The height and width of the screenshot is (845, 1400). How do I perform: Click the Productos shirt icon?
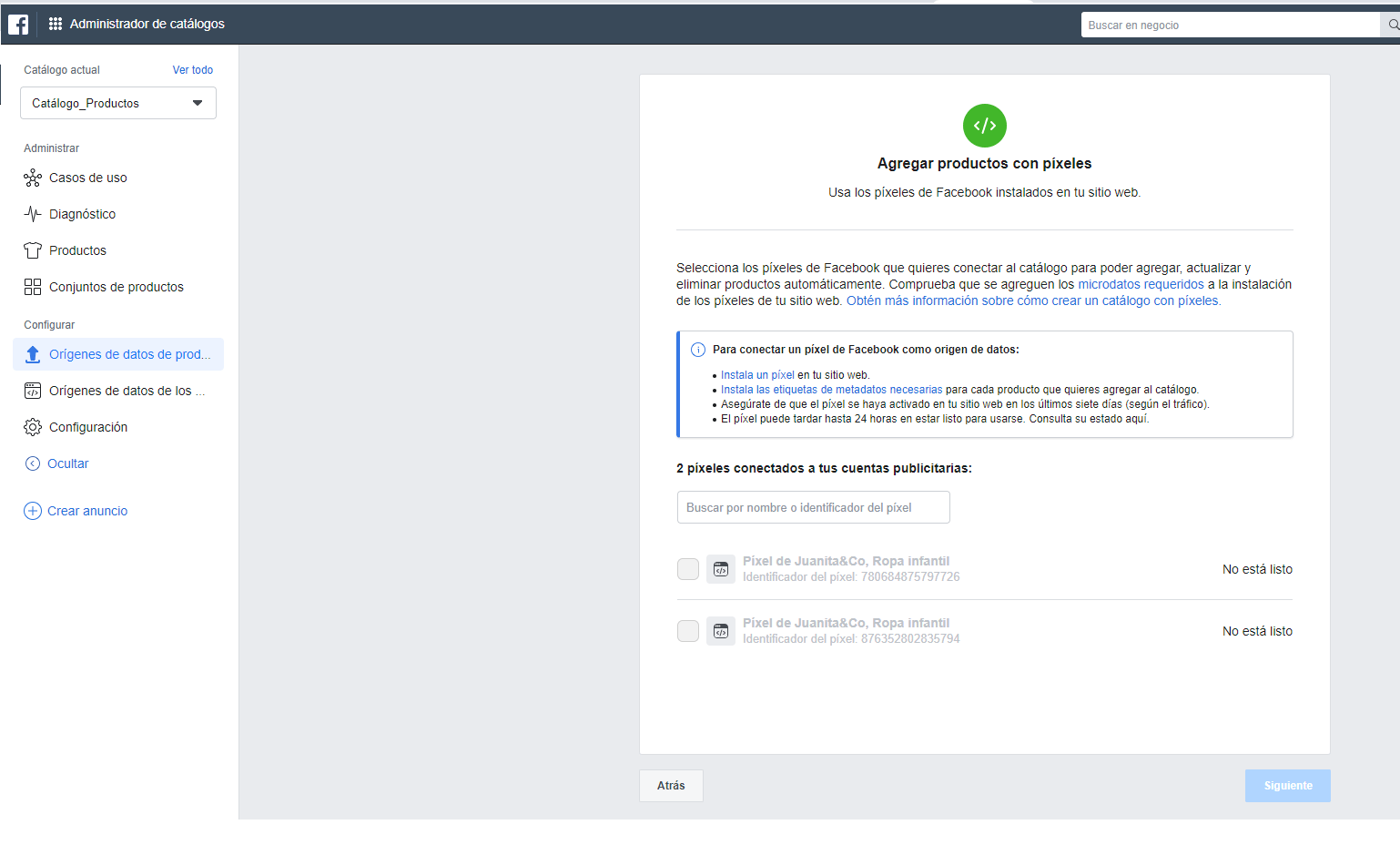pos(33,250)
